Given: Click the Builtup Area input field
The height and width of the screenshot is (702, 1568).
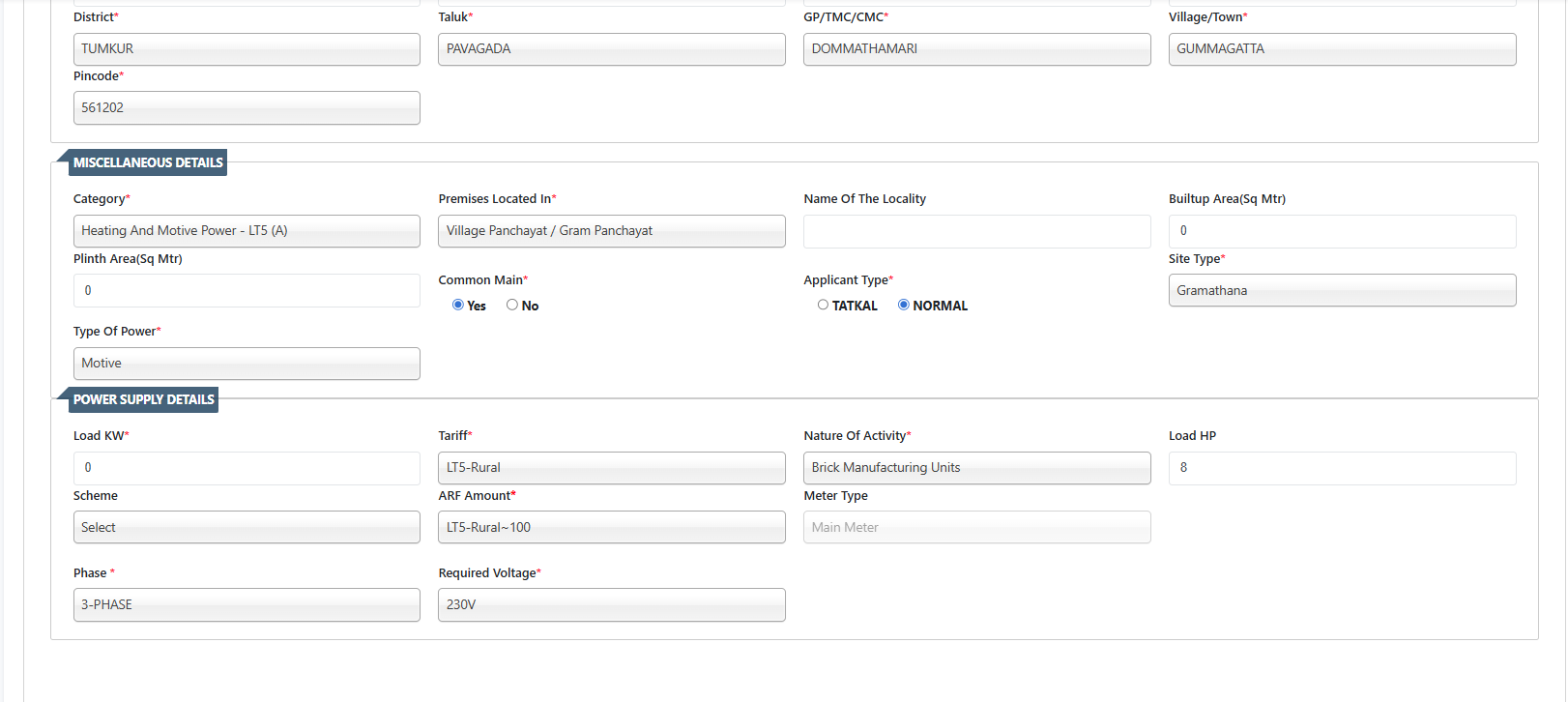Looking at the screenshot, I should click(x=1342, y=231).
